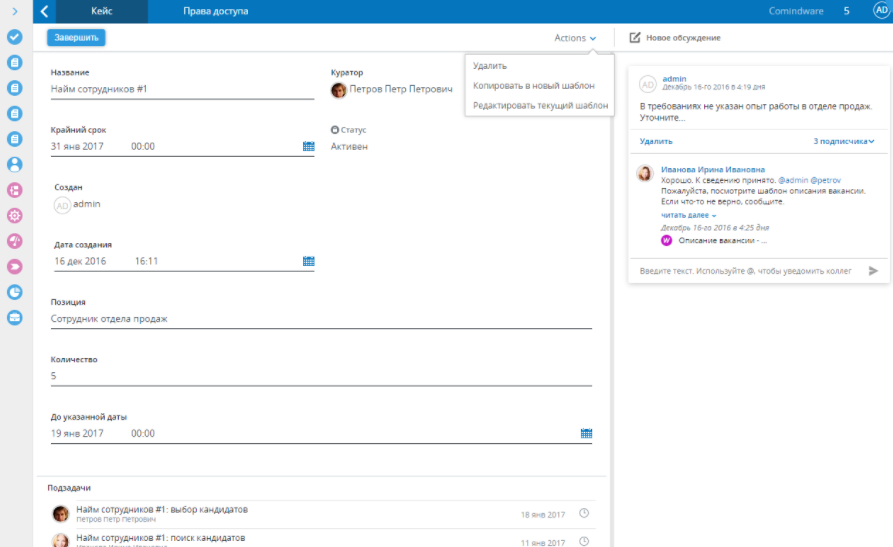Open the user profile icon in sidebar
The height and width of the screenshot is (547, 893).
[x=15, y=164]
